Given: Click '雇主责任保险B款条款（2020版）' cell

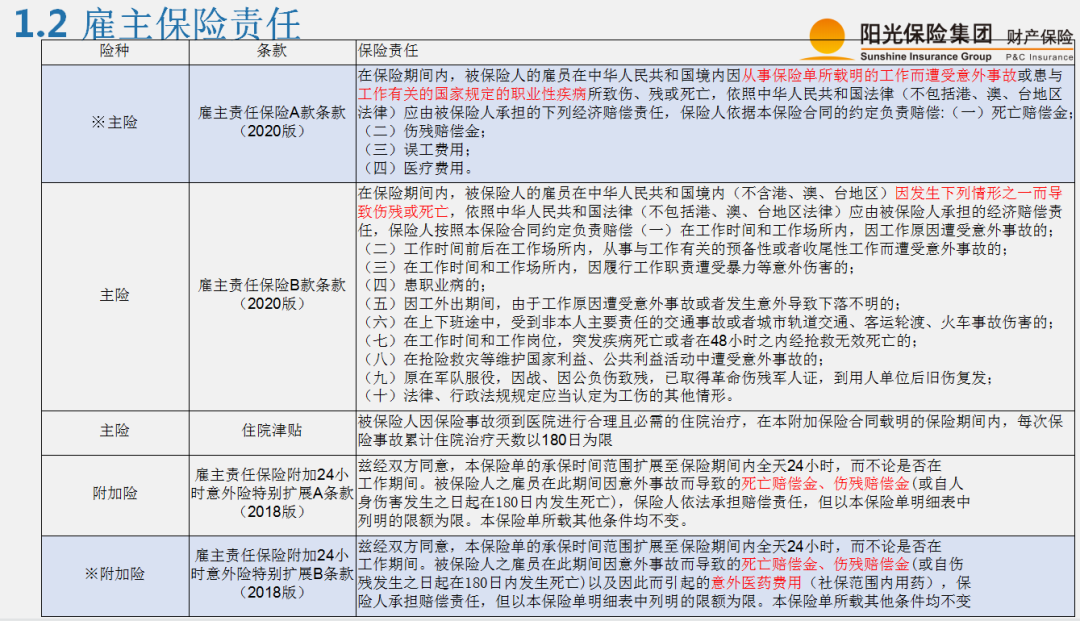Looking at the screenshot, I should pos(272,295).
